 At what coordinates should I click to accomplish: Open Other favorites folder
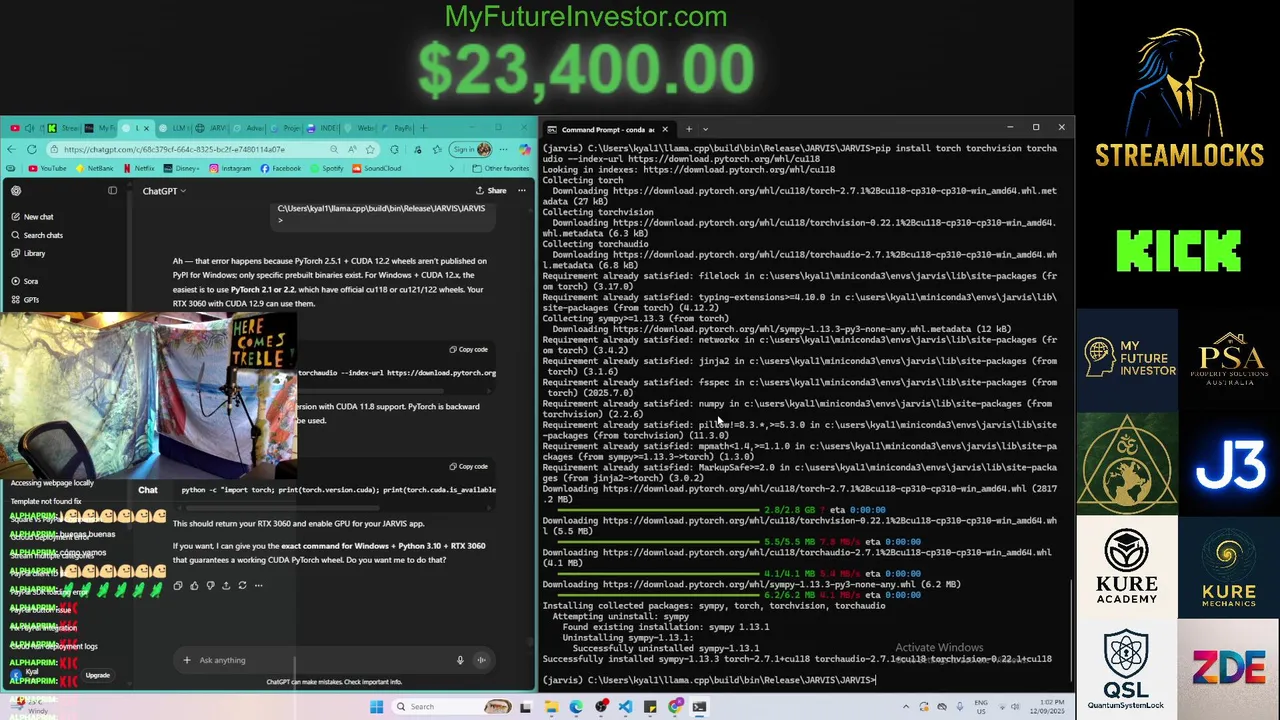pyautogui.click(x=501, y=168)
